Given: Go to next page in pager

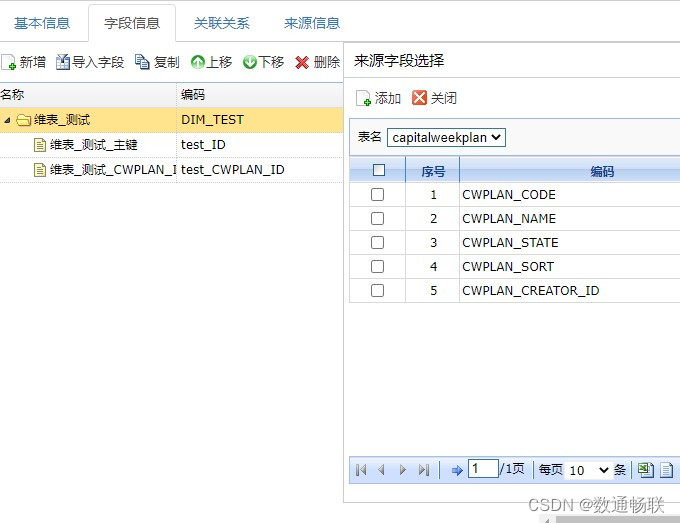Looking at the screenshot, I should [x=403, y=470].
